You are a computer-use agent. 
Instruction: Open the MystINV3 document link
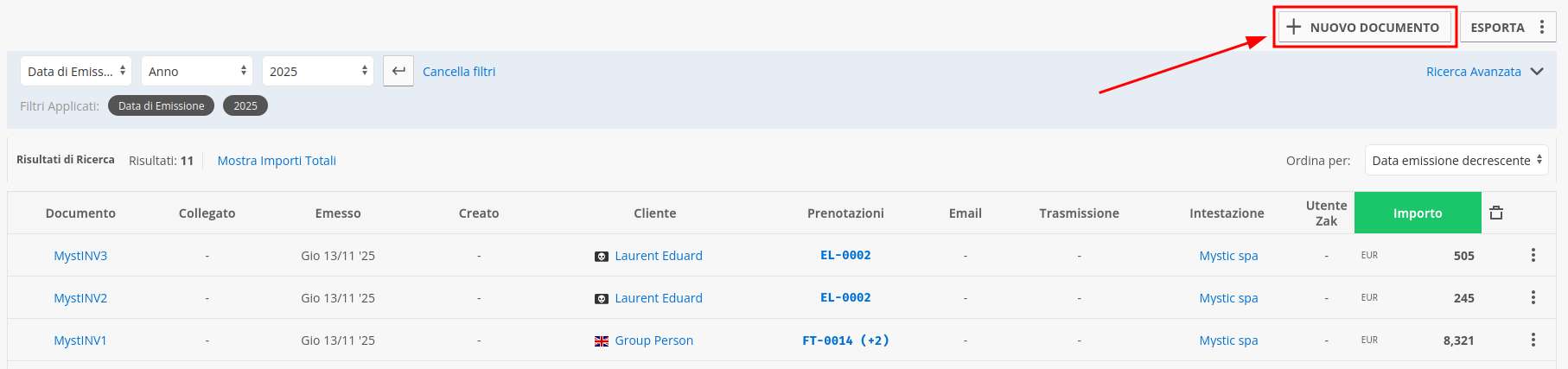click(80, 256)
